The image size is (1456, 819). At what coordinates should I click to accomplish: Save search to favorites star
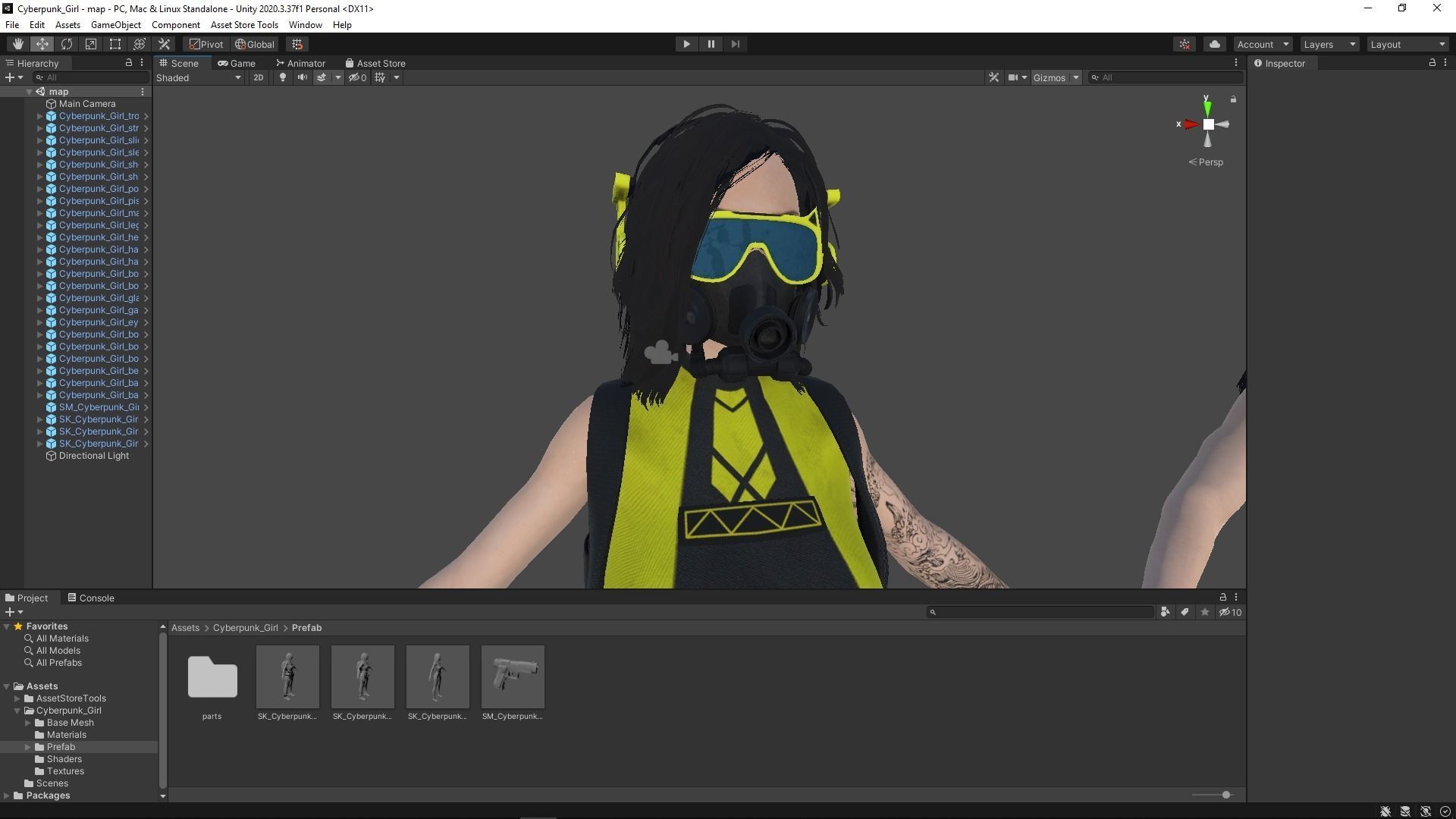(x=1204, y=612)
